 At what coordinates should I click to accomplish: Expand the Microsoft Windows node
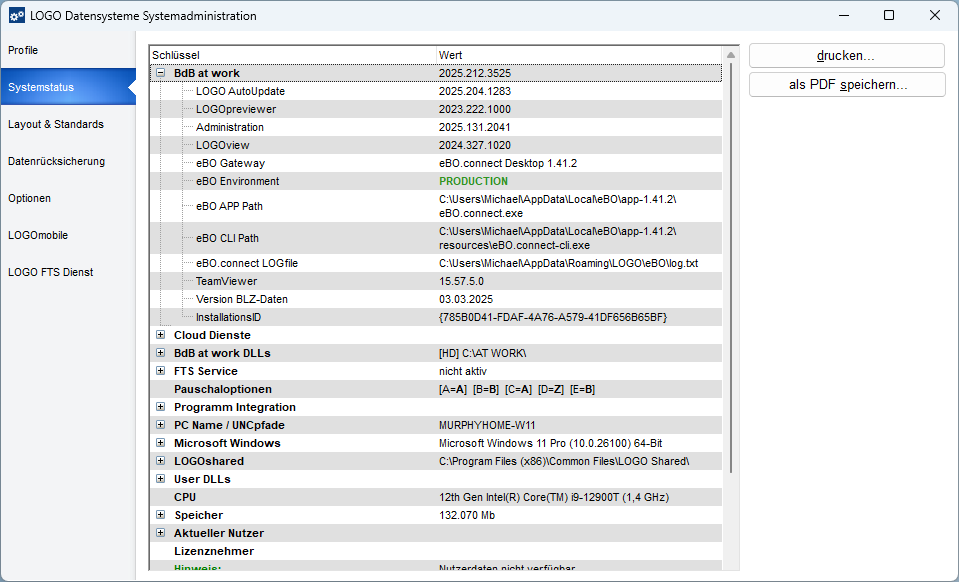(160, 443)
